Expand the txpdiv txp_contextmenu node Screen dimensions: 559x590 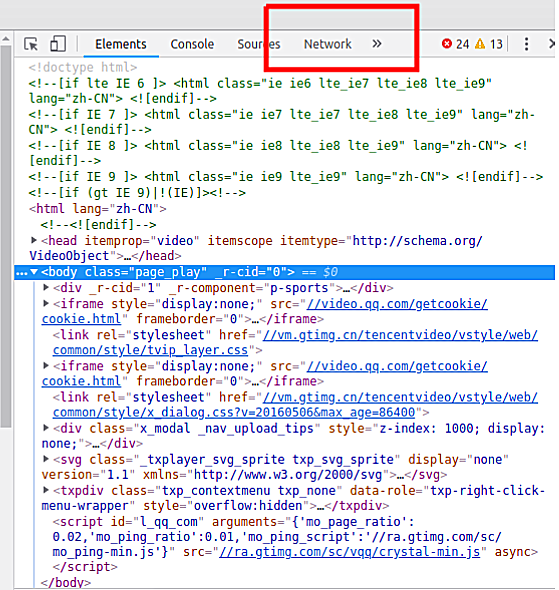pyautogui.click(x=46, y=490)
